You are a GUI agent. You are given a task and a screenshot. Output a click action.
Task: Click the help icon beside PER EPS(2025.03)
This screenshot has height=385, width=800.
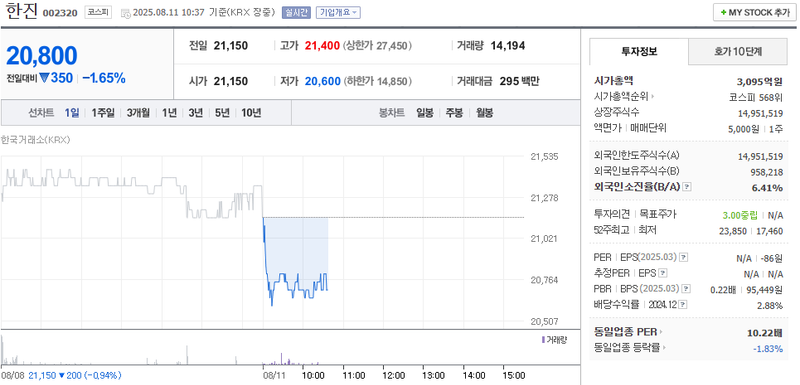(684, 258)
